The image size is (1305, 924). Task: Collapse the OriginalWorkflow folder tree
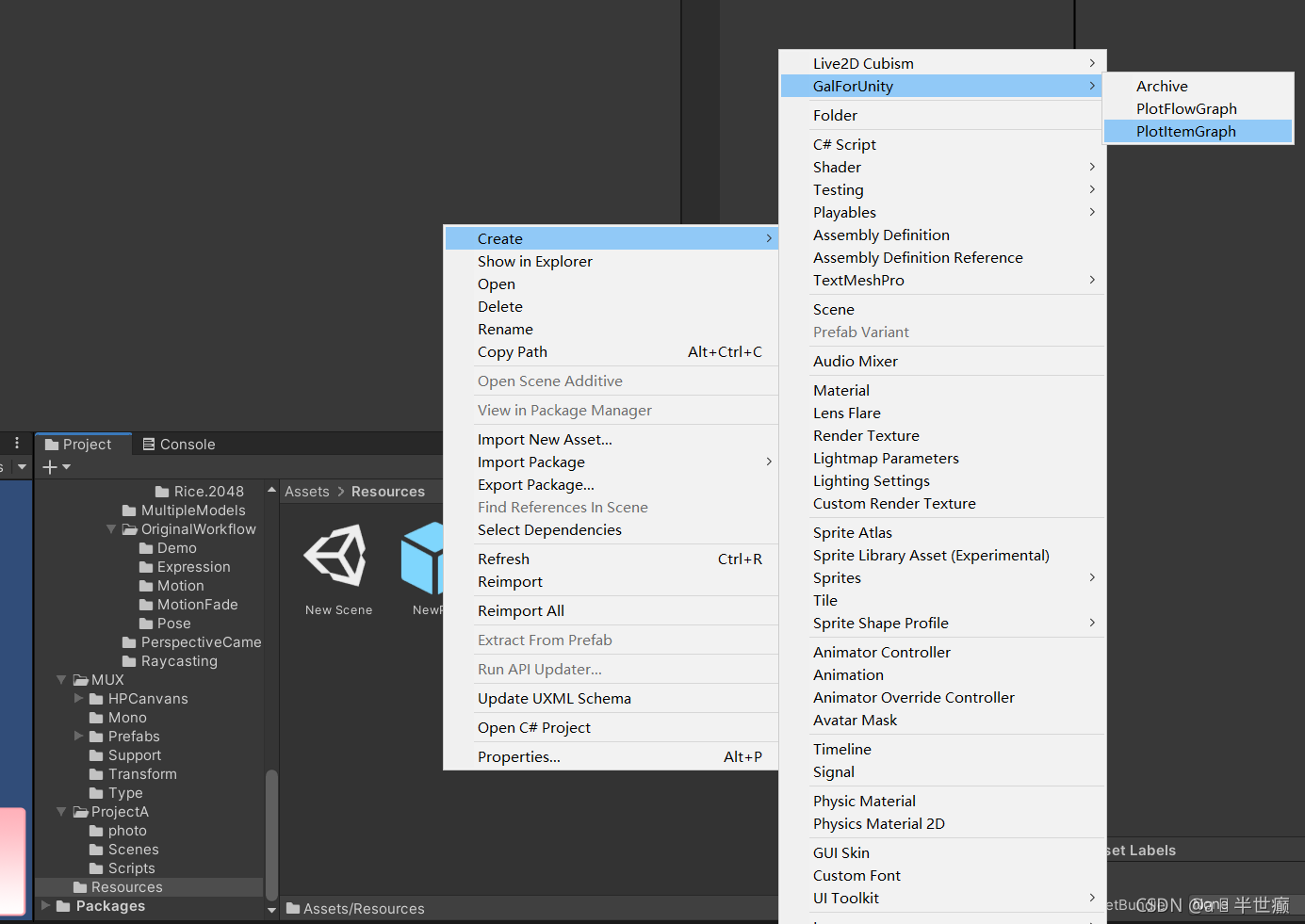111,529
